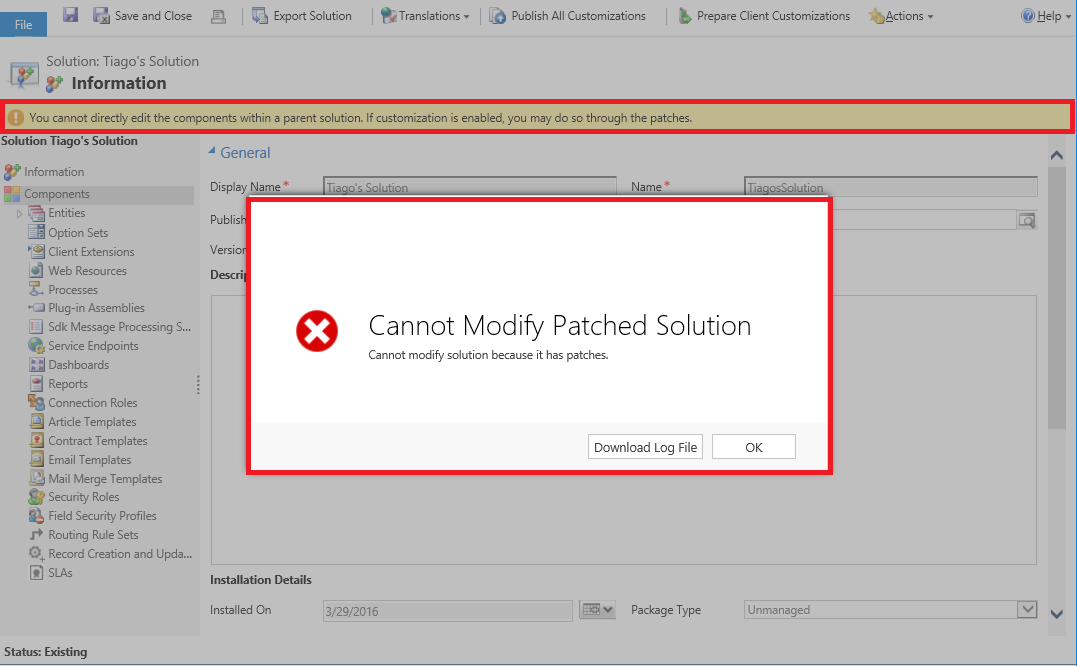Select Web Resources in the component tree
This screenshot has height=666, width=1077.
pos(87,271)
